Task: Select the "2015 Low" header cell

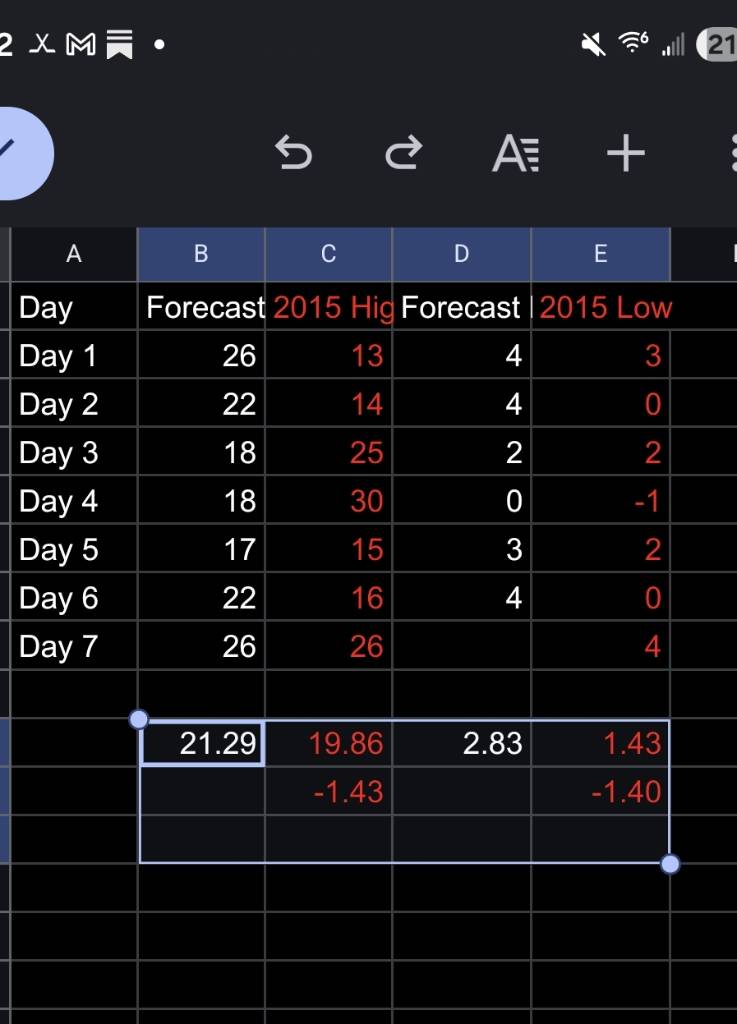Action: (600, 307)
